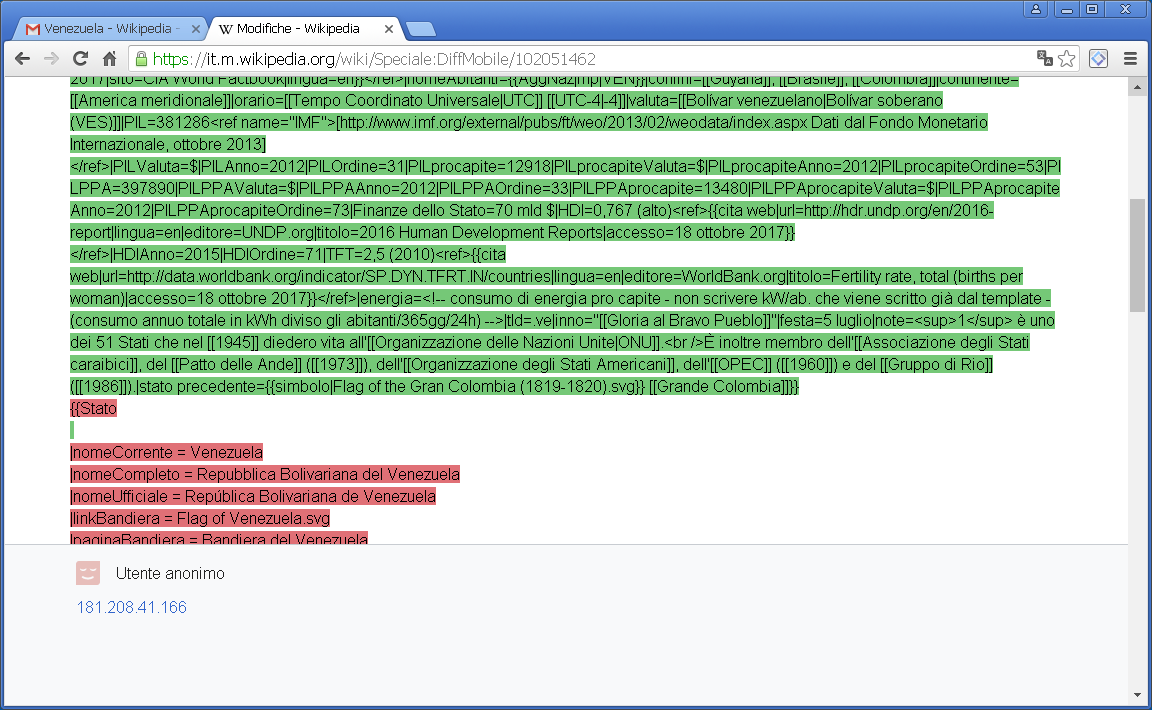The image size is (1152, 710).
Task: Open a new browser tab
Action: 420,28
